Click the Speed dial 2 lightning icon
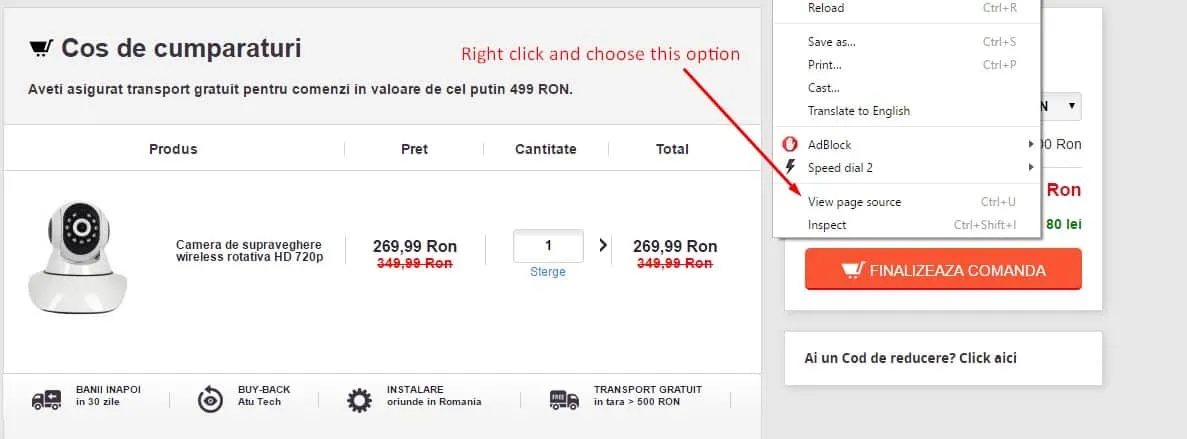This screenshot has height=439, width=1187. pos(791,167)
